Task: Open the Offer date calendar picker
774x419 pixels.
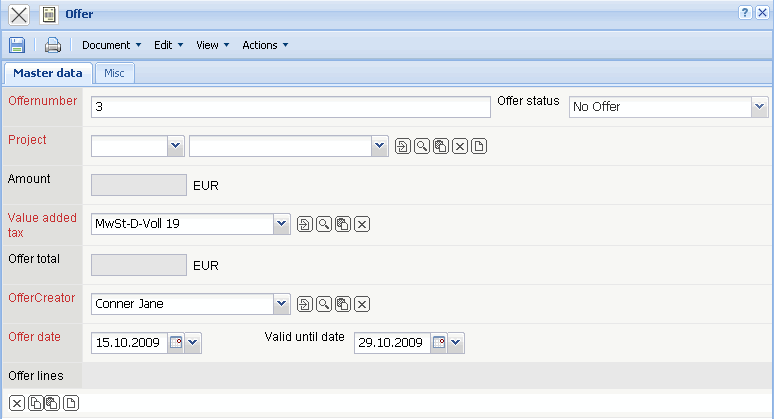Action: pos(176,343)
